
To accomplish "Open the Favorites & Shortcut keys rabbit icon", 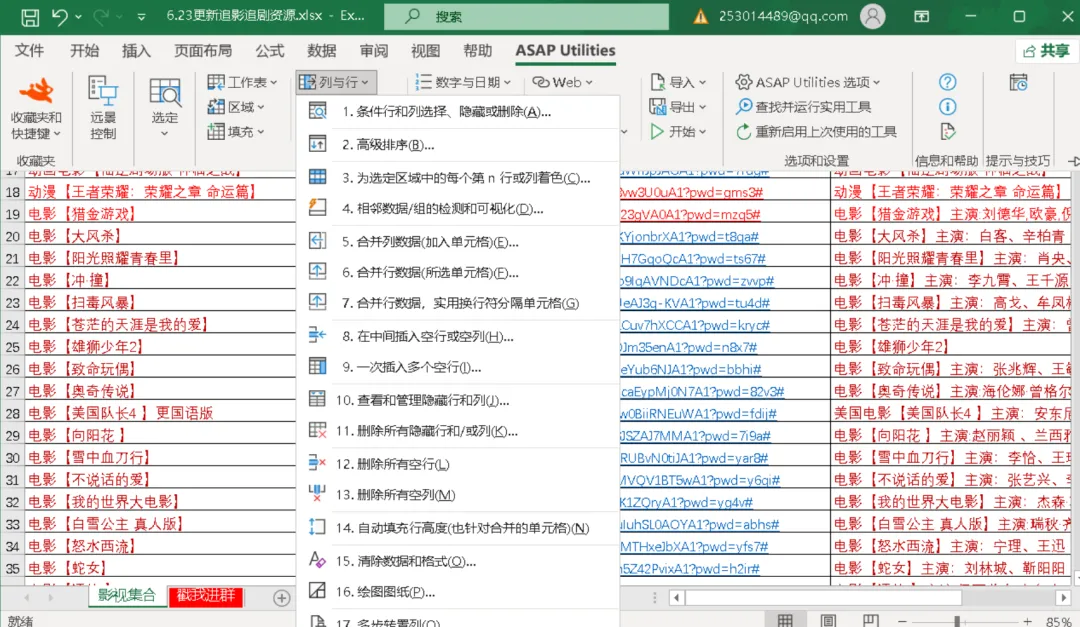I will pyautogui.click(x=36, y=91).
